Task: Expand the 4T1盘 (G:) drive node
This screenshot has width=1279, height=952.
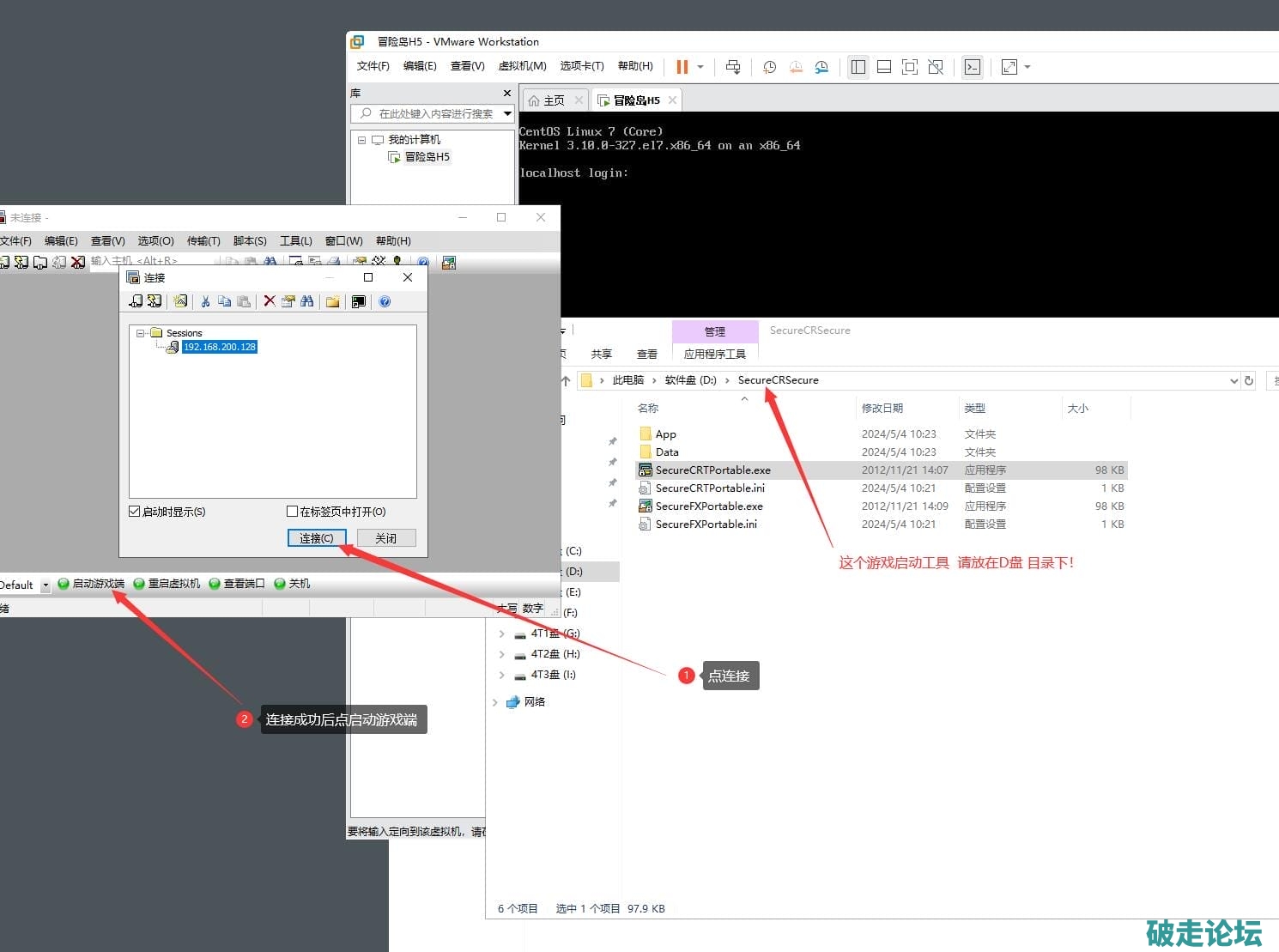Action: (501, 634)
